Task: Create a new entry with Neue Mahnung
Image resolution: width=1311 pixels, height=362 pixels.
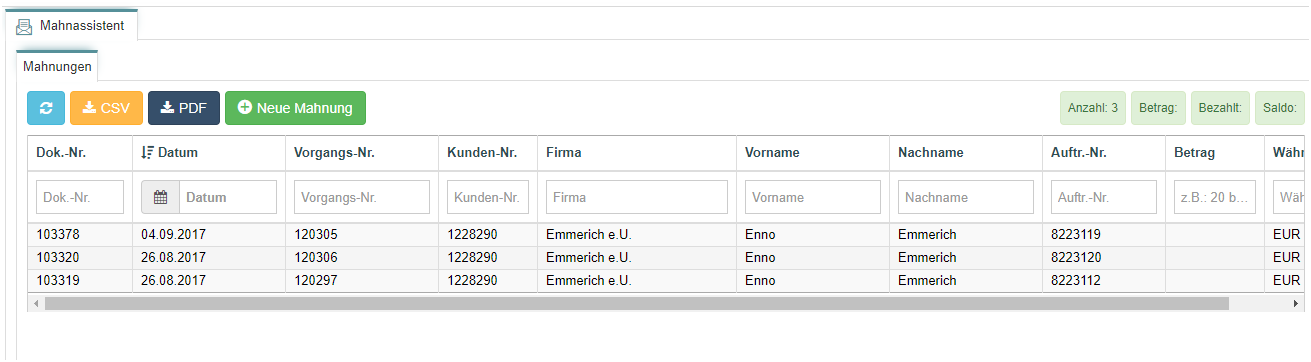Action: coord(295,108)
